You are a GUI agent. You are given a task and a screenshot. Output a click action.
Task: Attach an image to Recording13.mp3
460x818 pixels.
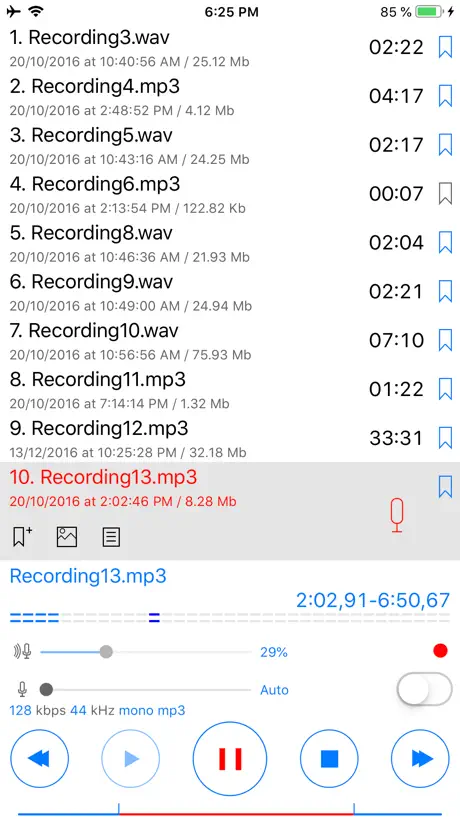[x=67, y=537]
